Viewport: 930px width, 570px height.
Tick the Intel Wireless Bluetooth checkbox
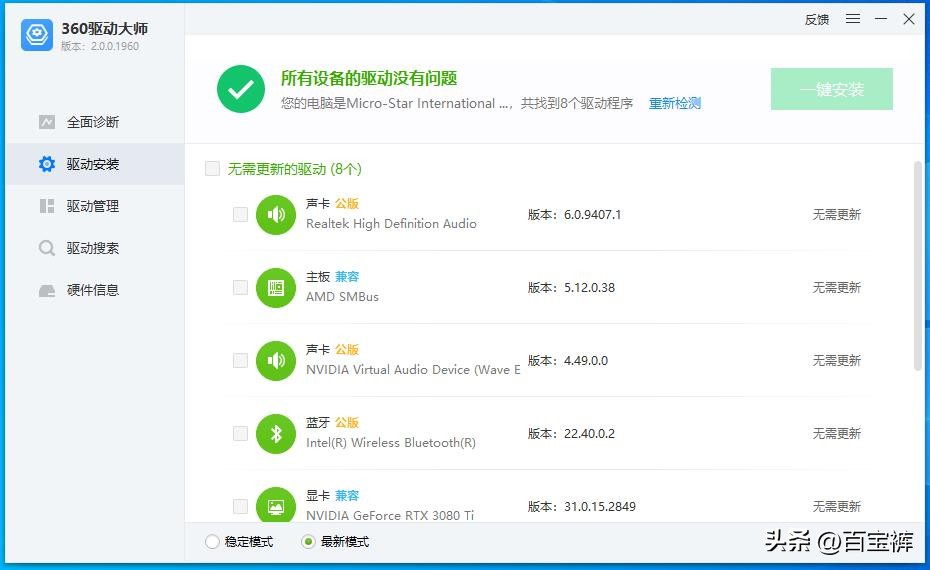(240, 434)
